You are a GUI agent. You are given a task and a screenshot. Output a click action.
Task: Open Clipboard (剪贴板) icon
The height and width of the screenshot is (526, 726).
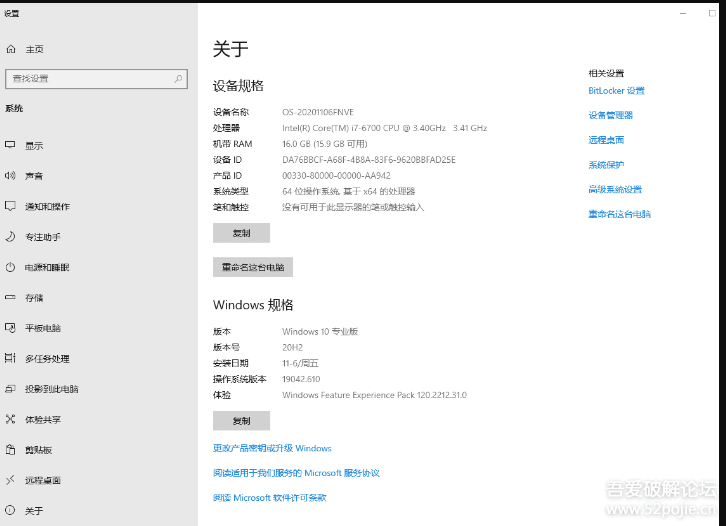(10, 449)
